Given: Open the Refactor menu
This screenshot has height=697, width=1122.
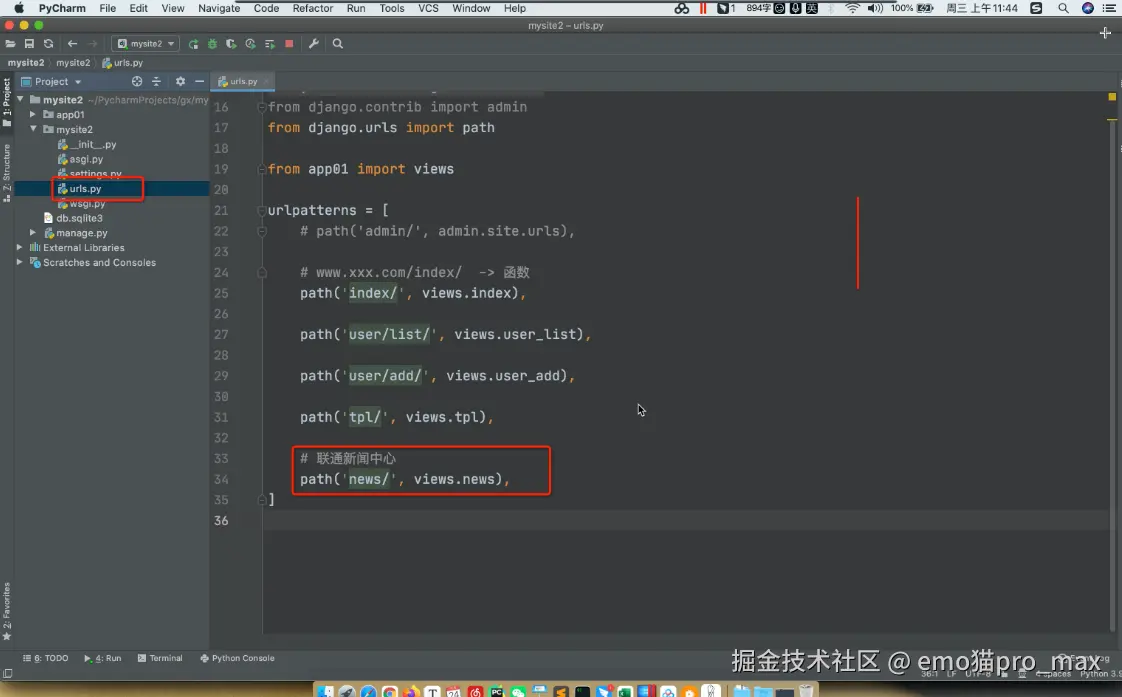Looking at the screenshot, I should (x=313, y=9).
